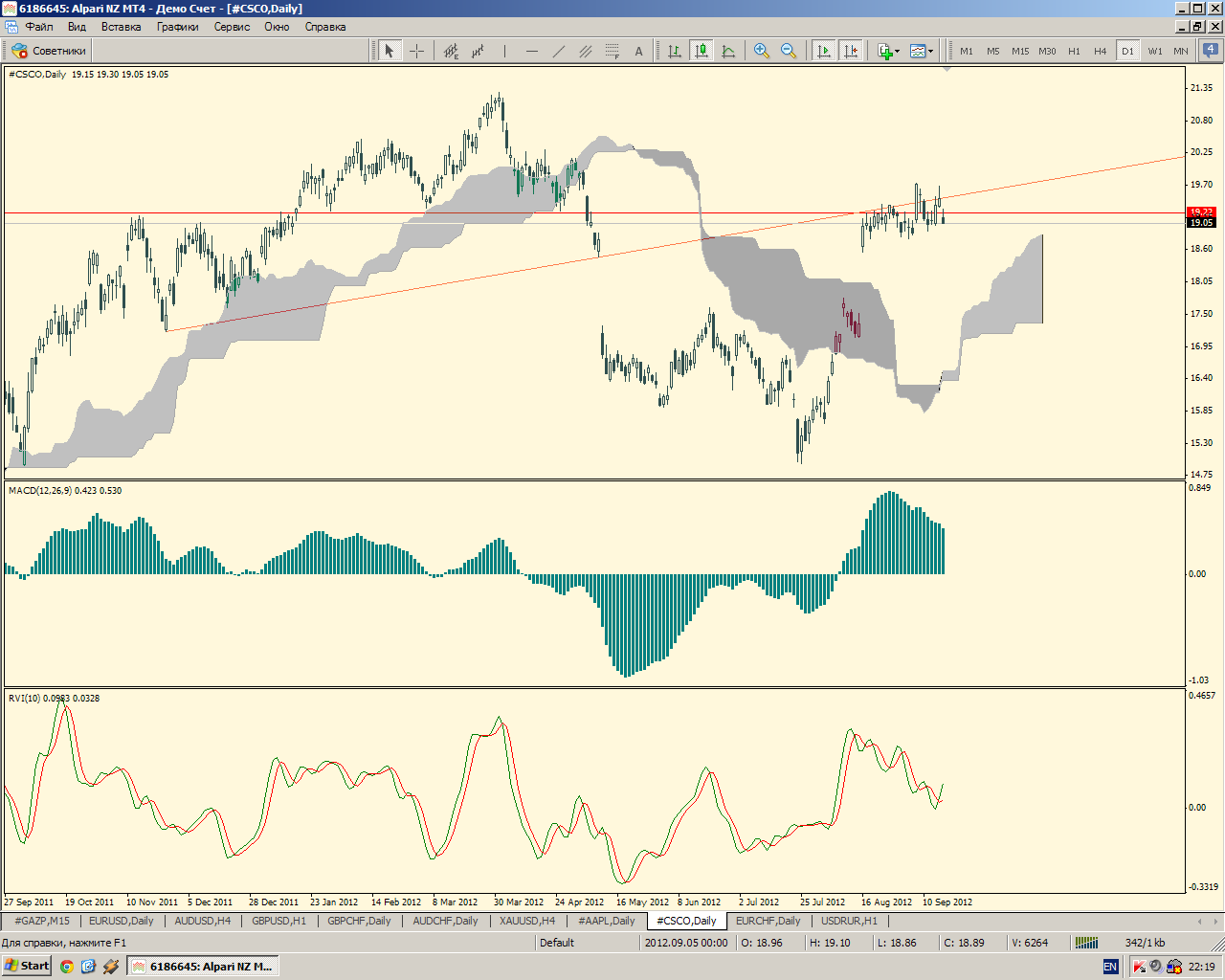Activate the crosshair tool
Screen dimensions: 1225x980
pos(416,51)
